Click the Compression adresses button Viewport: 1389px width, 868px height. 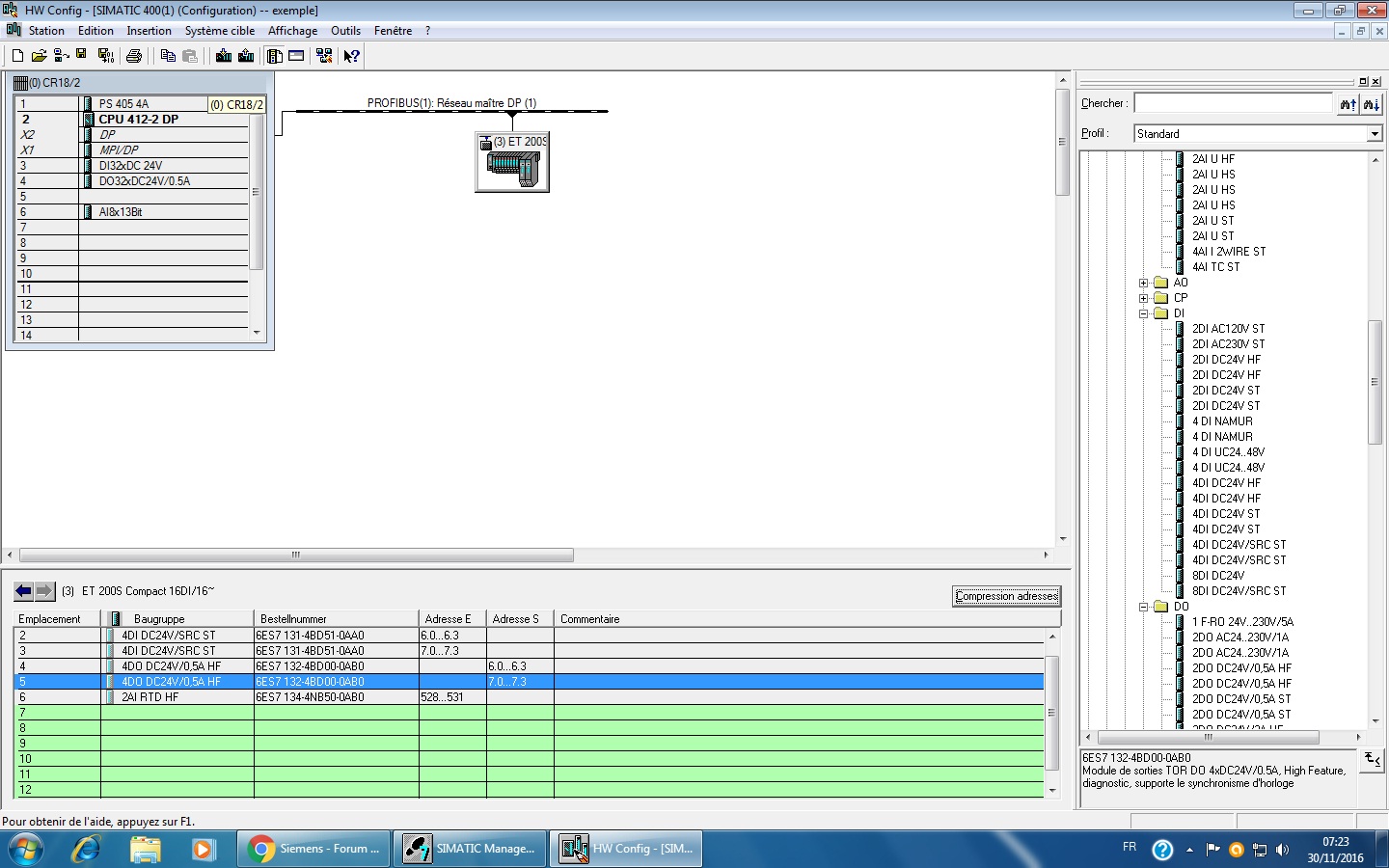coord(1006,596)
